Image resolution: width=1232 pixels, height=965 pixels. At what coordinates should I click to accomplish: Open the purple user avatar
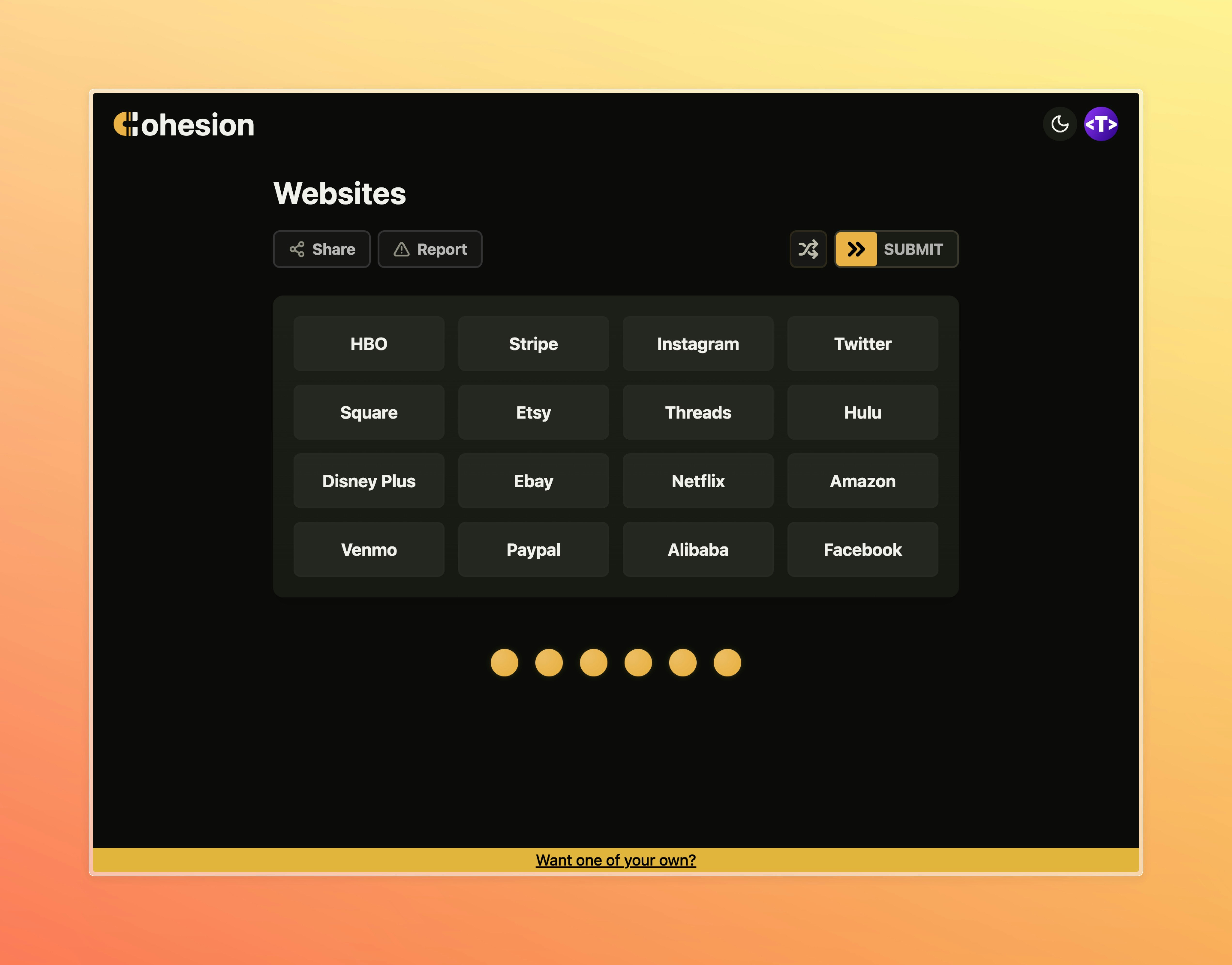click(x=1101, y=124)
